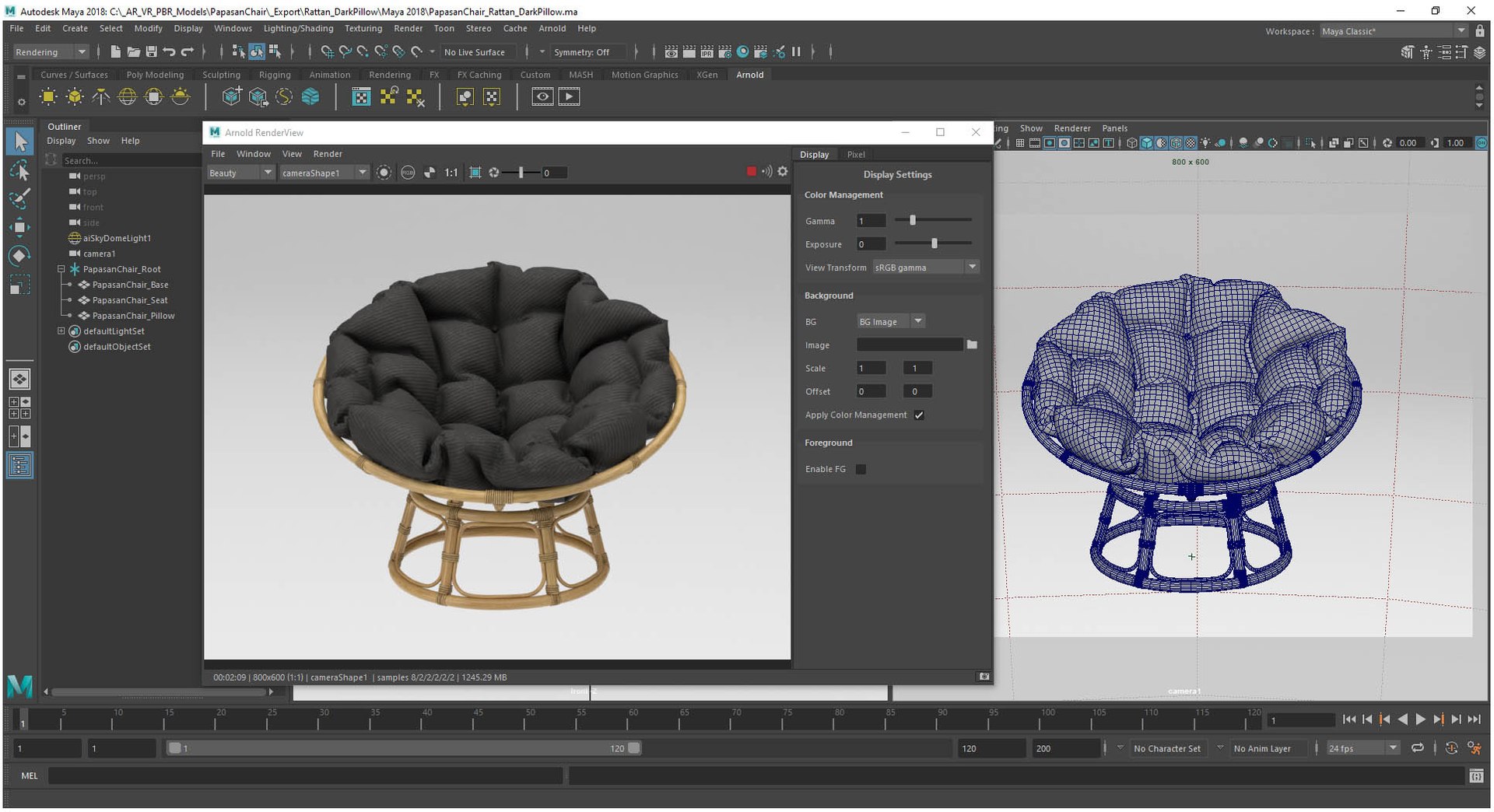Save the scene with disk icon

pos(151,51)
